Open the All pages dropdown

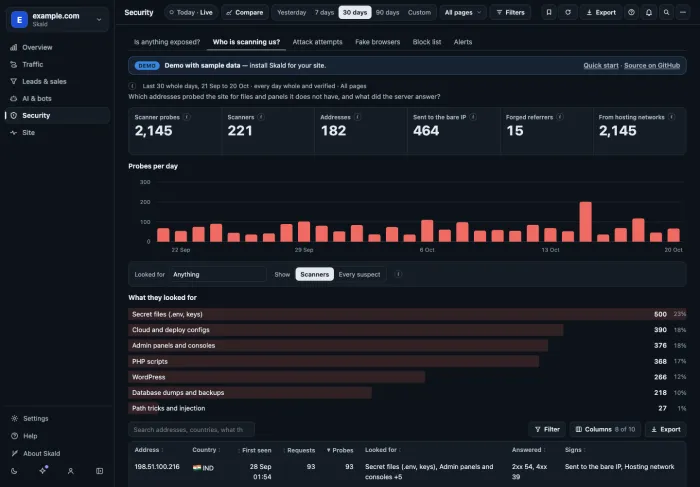462,12
